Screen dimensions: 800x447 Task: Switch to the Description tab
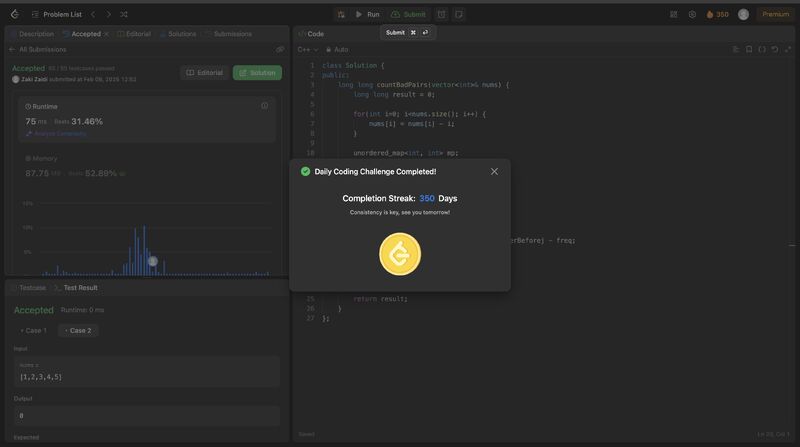coord(32,34)
